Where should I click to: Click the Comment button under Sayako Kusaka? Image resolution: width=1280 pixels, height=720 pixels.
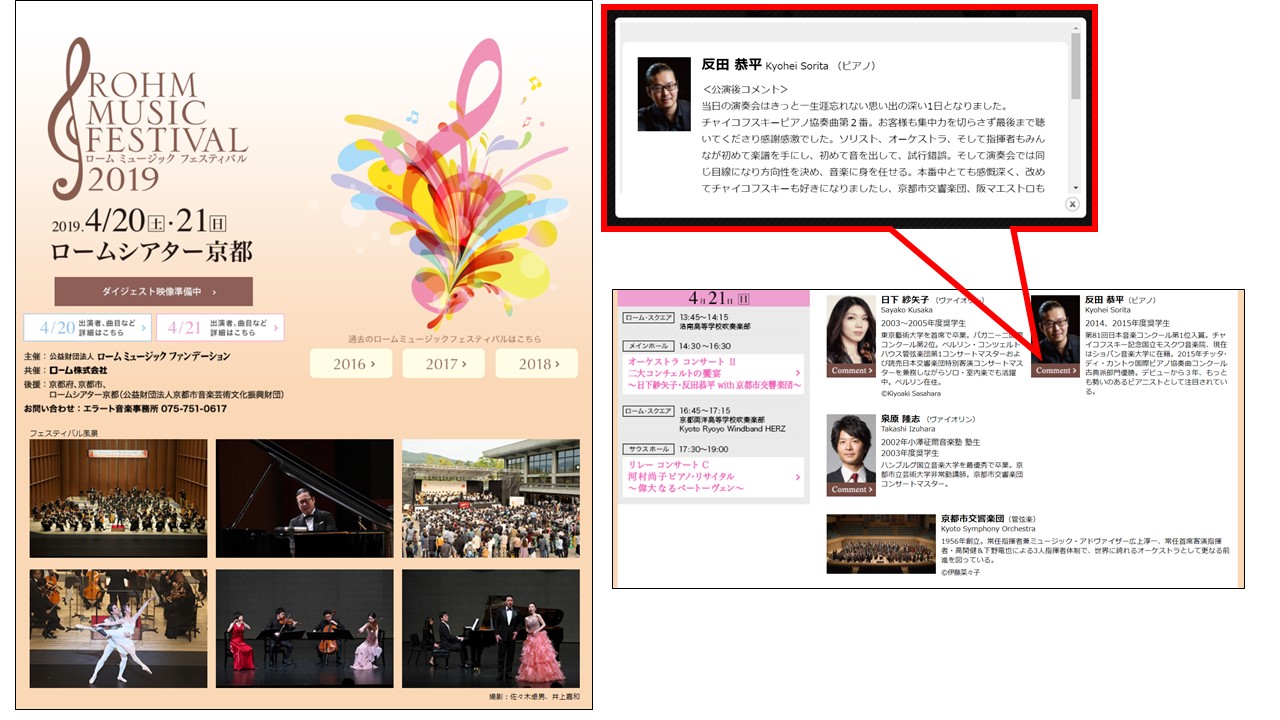pyautogui.click(x=851, y=370)
